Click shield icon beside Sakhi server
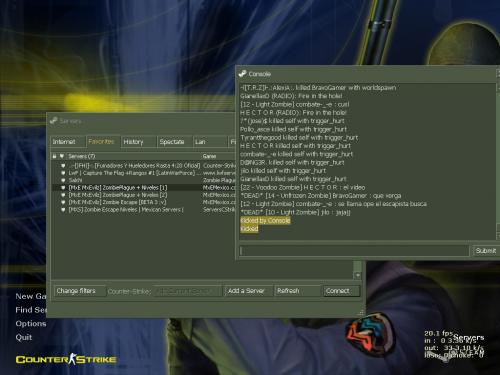This screenshot has height=375, width=500. point(63,180)
